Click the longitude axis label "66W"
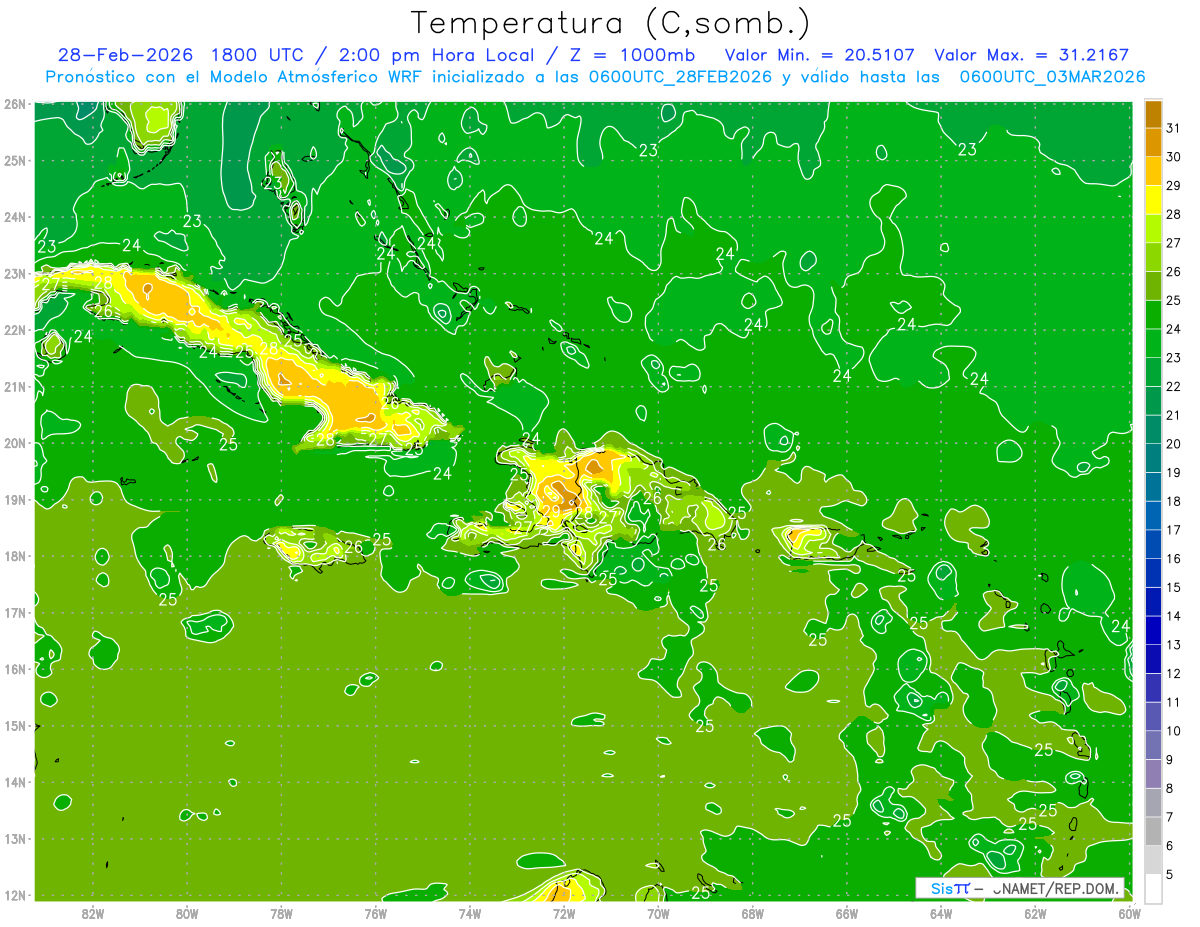The height and width of the screenshot is (927, 1200). coord(847,912)
